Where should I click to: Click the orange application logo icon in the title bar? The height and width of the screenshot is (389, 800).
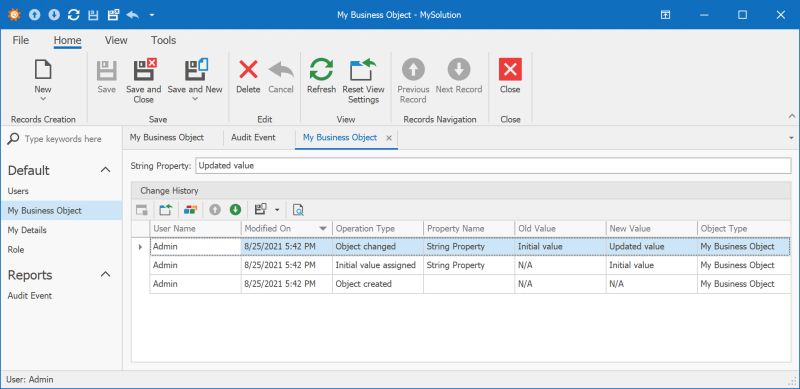point(14,15)
